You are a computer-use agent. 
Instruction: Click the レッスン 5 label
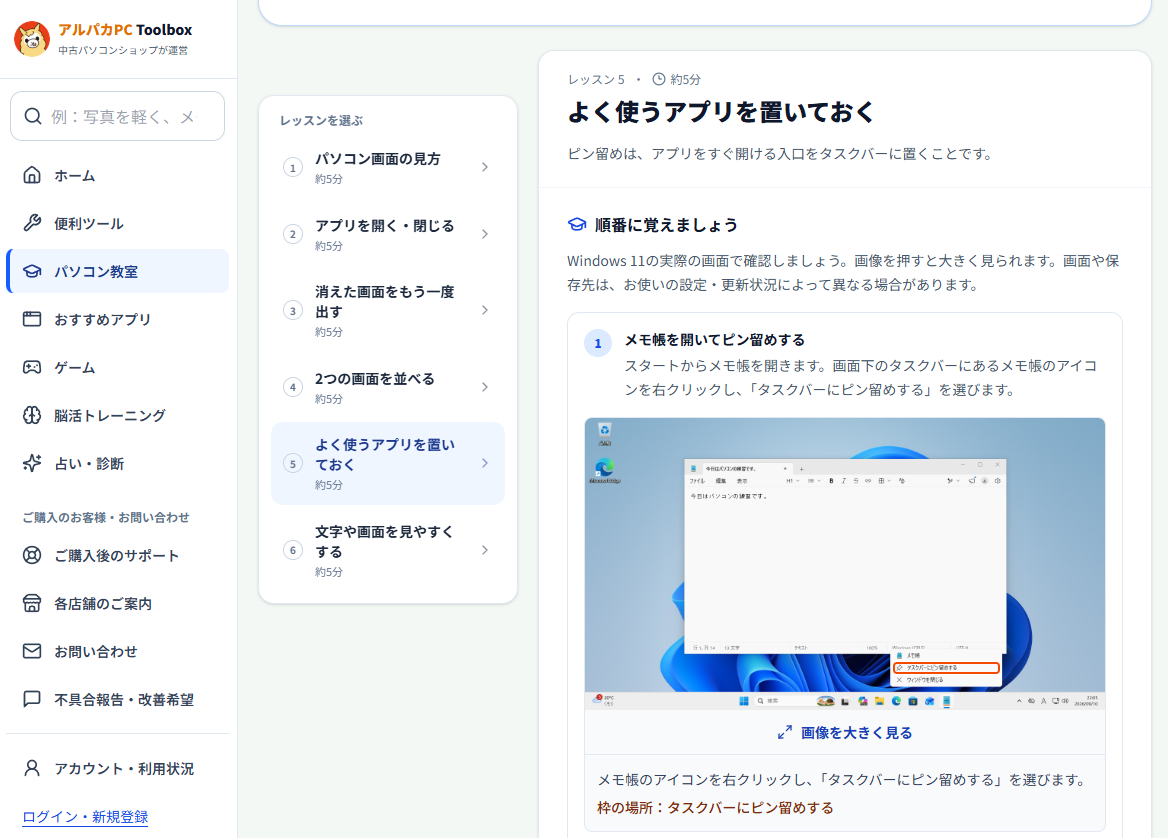point(597,79)
